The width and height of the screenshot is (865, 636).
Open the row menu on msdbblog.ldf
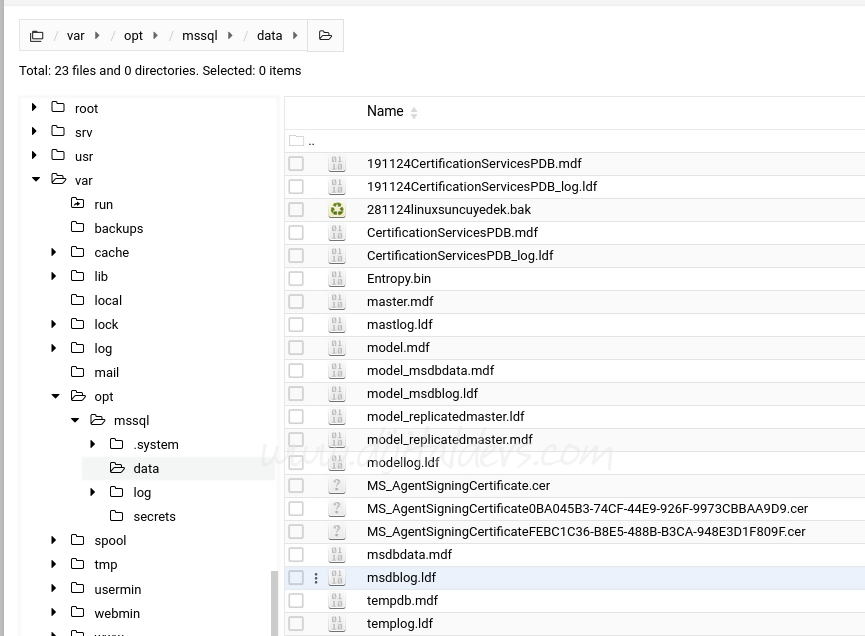316,577
